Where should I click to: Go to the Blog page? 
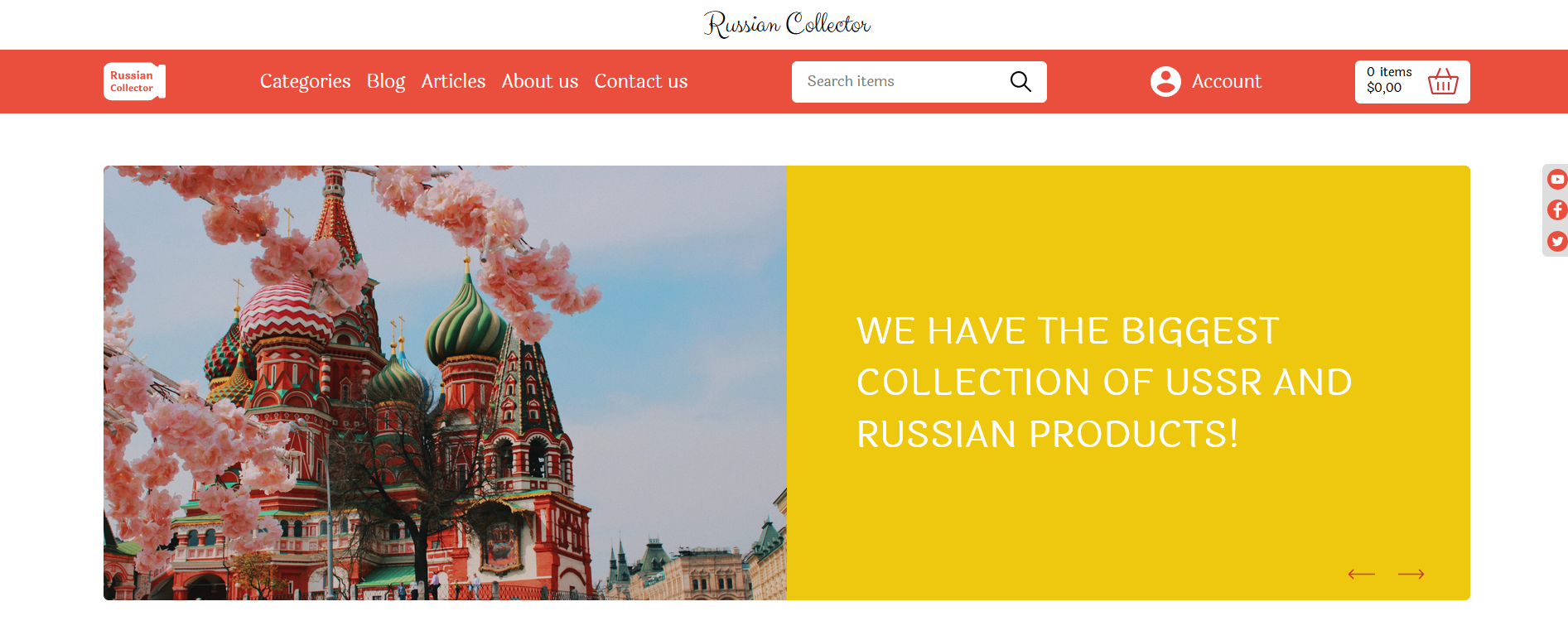click(386, 81)
